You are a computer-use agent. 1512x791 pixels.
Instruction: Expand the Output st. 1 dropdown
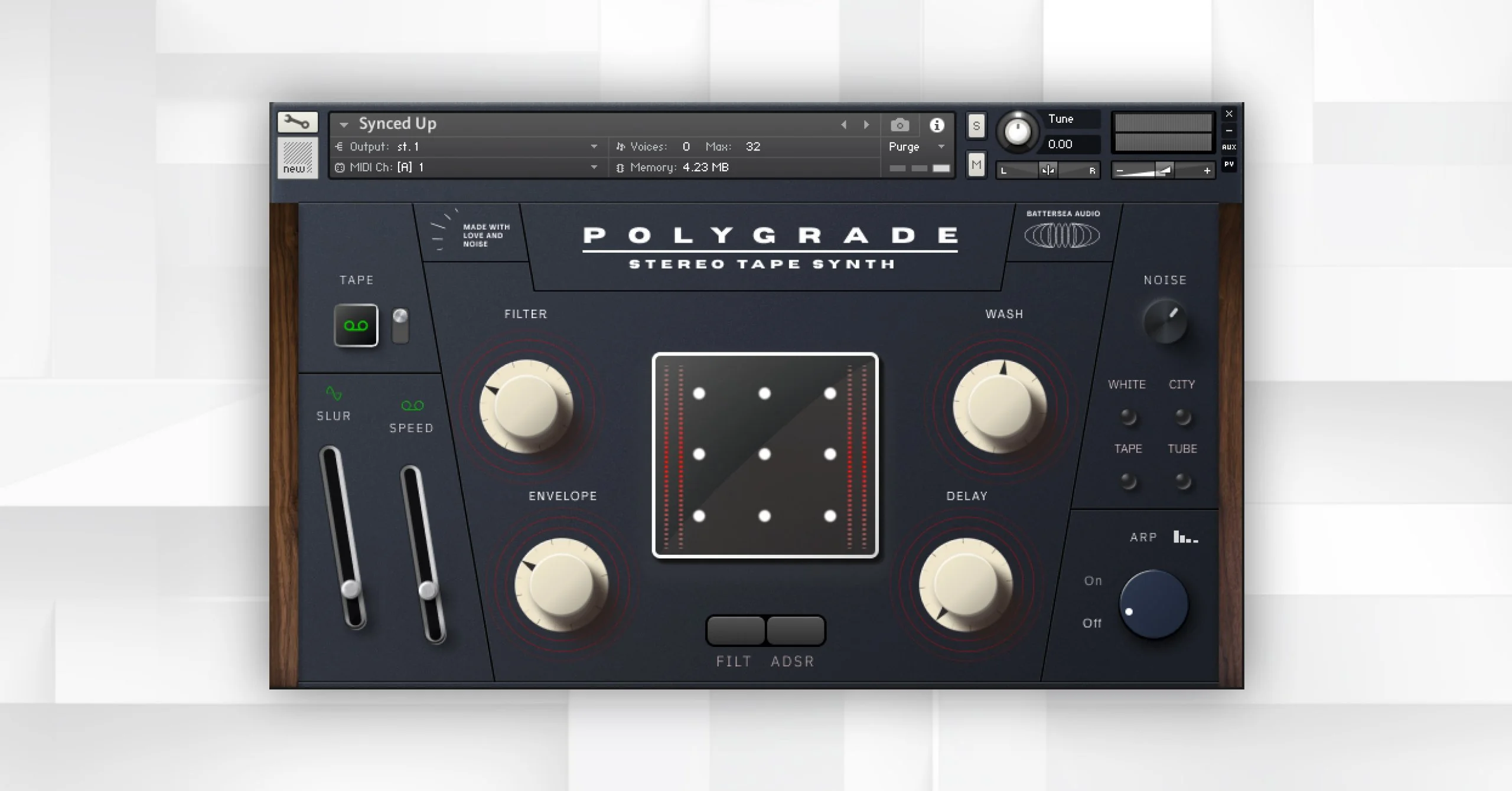pos(594,147)
